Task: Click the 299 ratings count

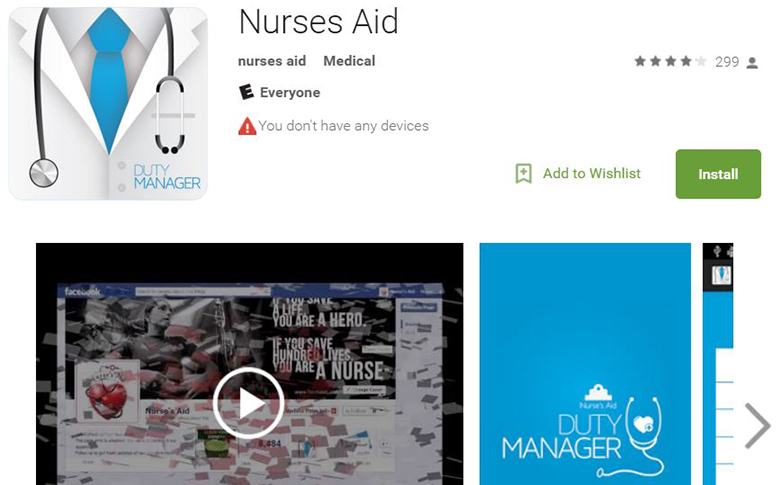Action: (x=727, y=62)
